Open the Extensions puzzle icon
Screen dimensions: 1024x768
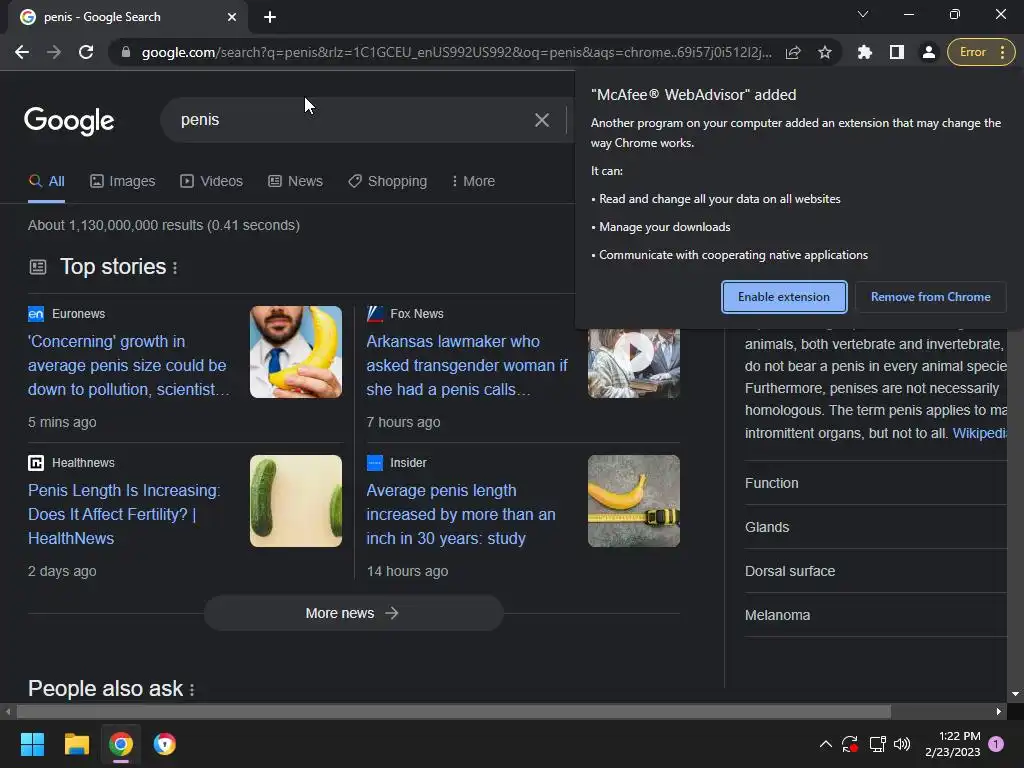coord(865,52)
